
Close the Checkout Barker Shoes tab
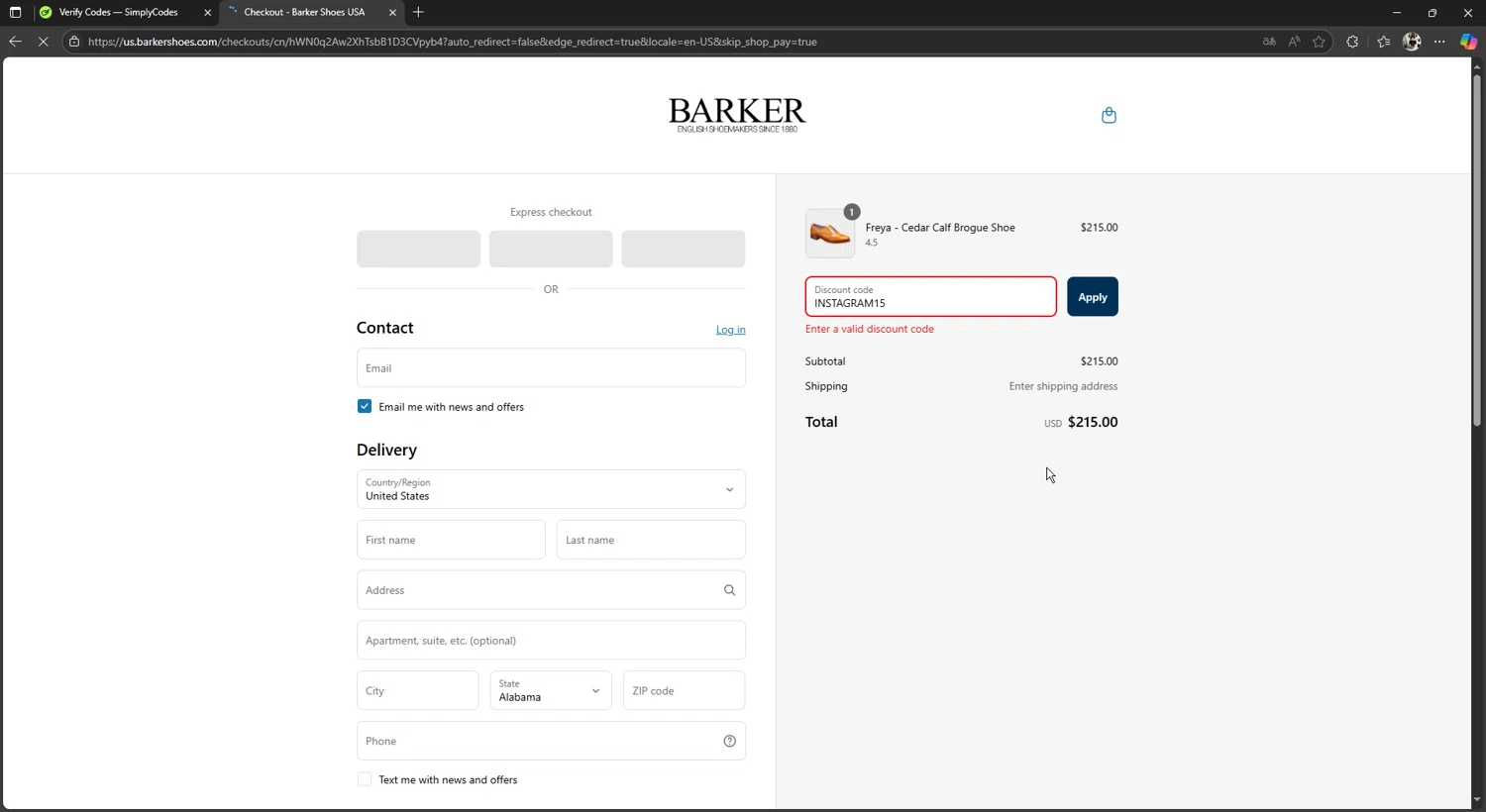coord(392,13)
